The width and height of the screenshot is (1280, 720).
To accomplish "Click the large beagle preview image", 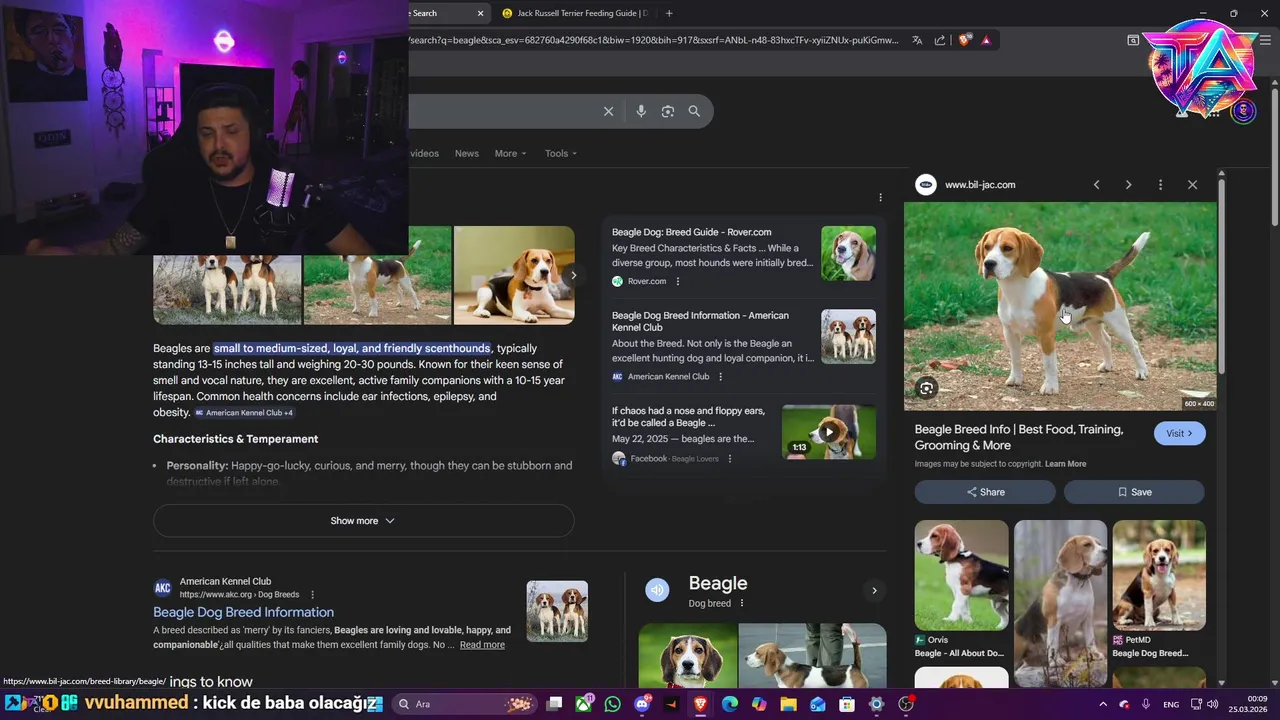I will tap(1059, 306).
